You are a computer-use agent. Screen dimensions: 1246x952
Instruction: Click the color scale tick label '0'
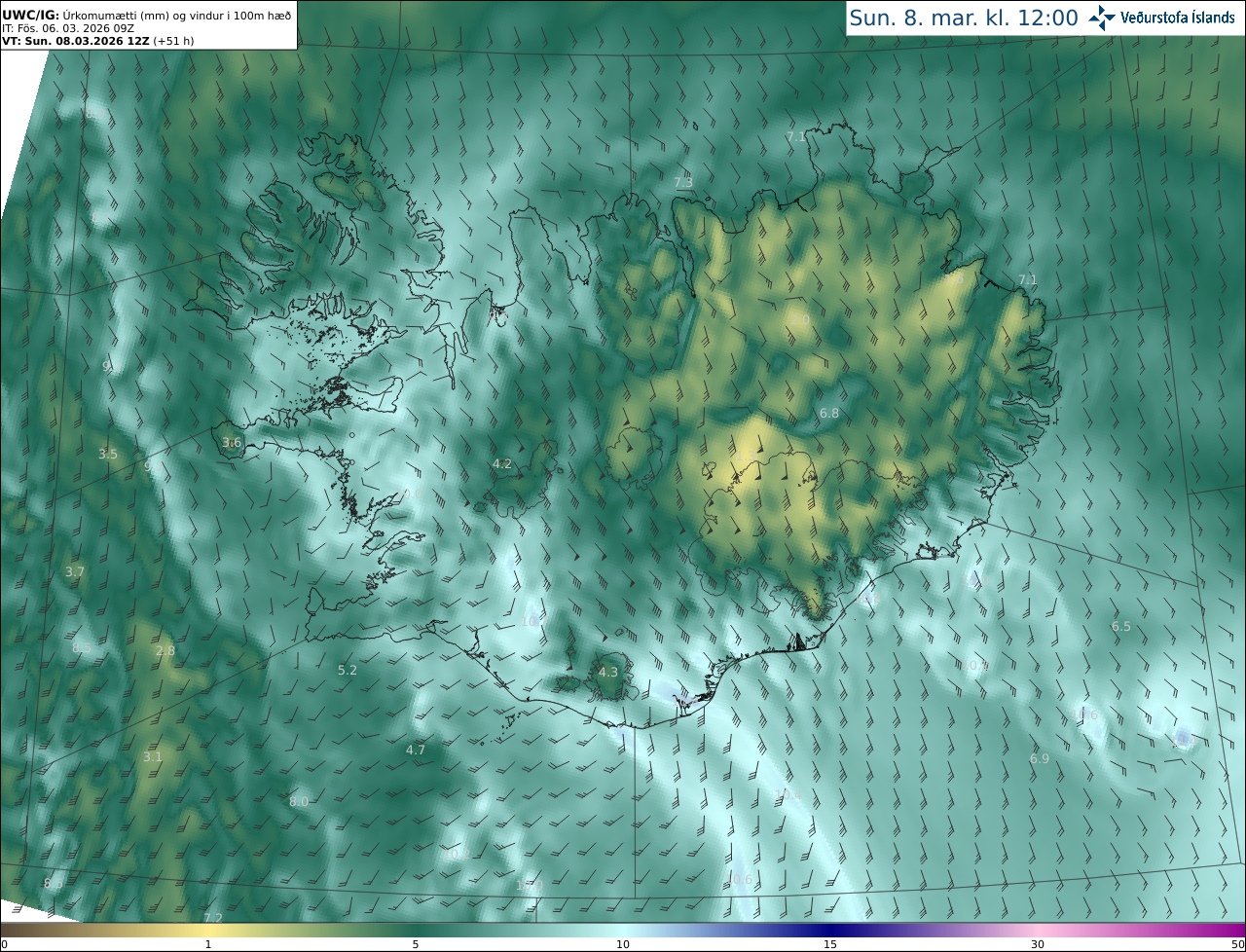[4, 945]
